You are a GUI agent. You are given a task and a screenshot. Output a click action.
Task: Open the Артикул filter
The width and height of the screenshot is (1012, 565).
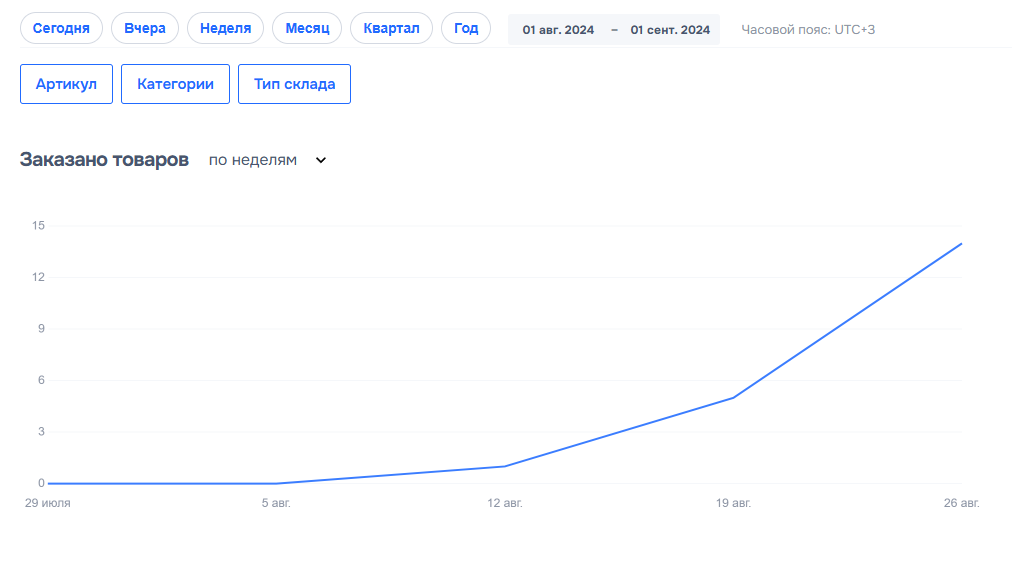click(66, 84)
